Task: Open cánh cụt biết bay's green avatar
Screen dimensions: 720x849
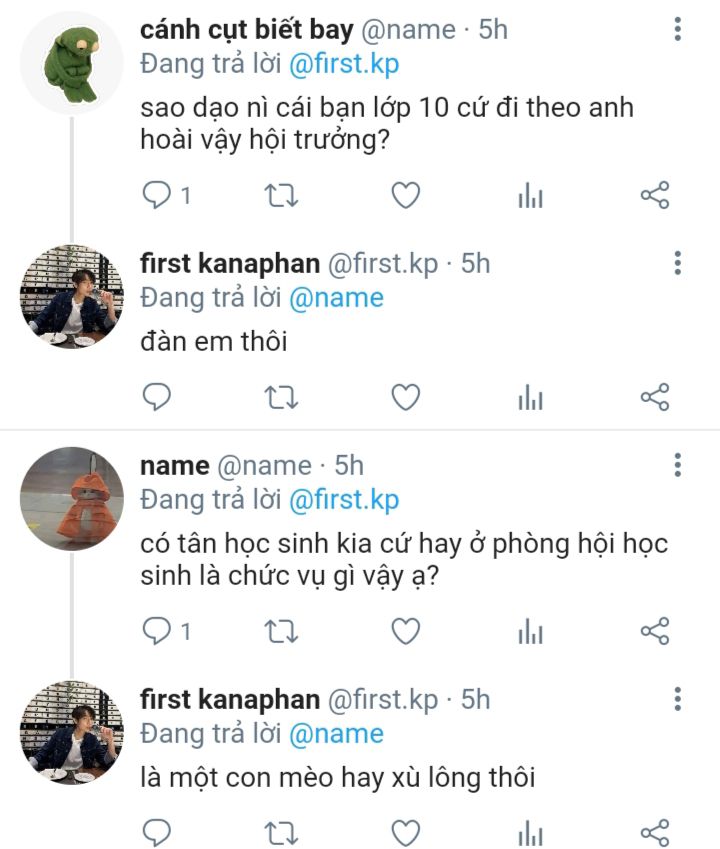Action: point(71,62)
